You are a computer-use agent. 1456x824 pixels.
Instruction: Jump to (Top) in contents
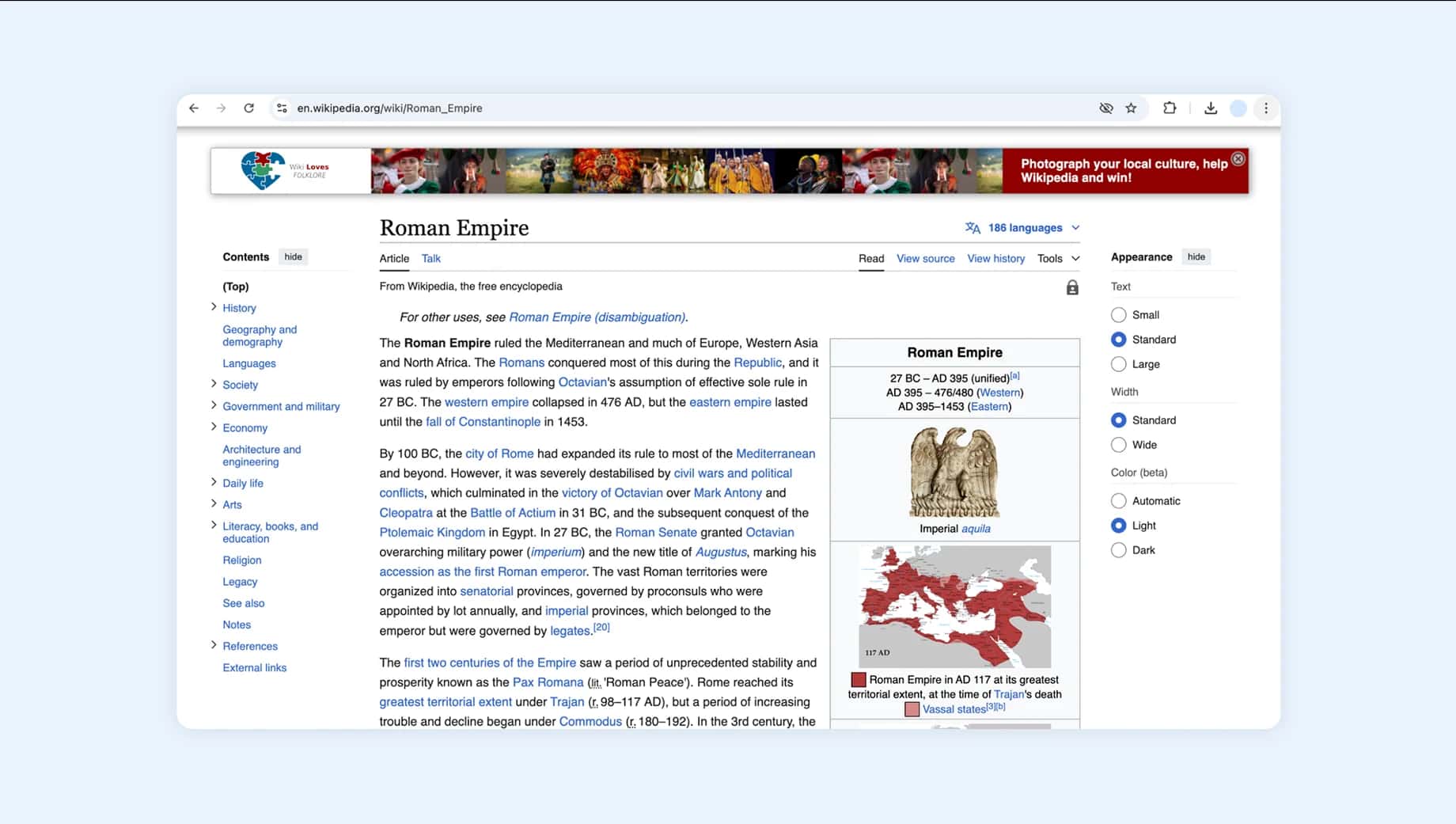(x=235, y=287)
